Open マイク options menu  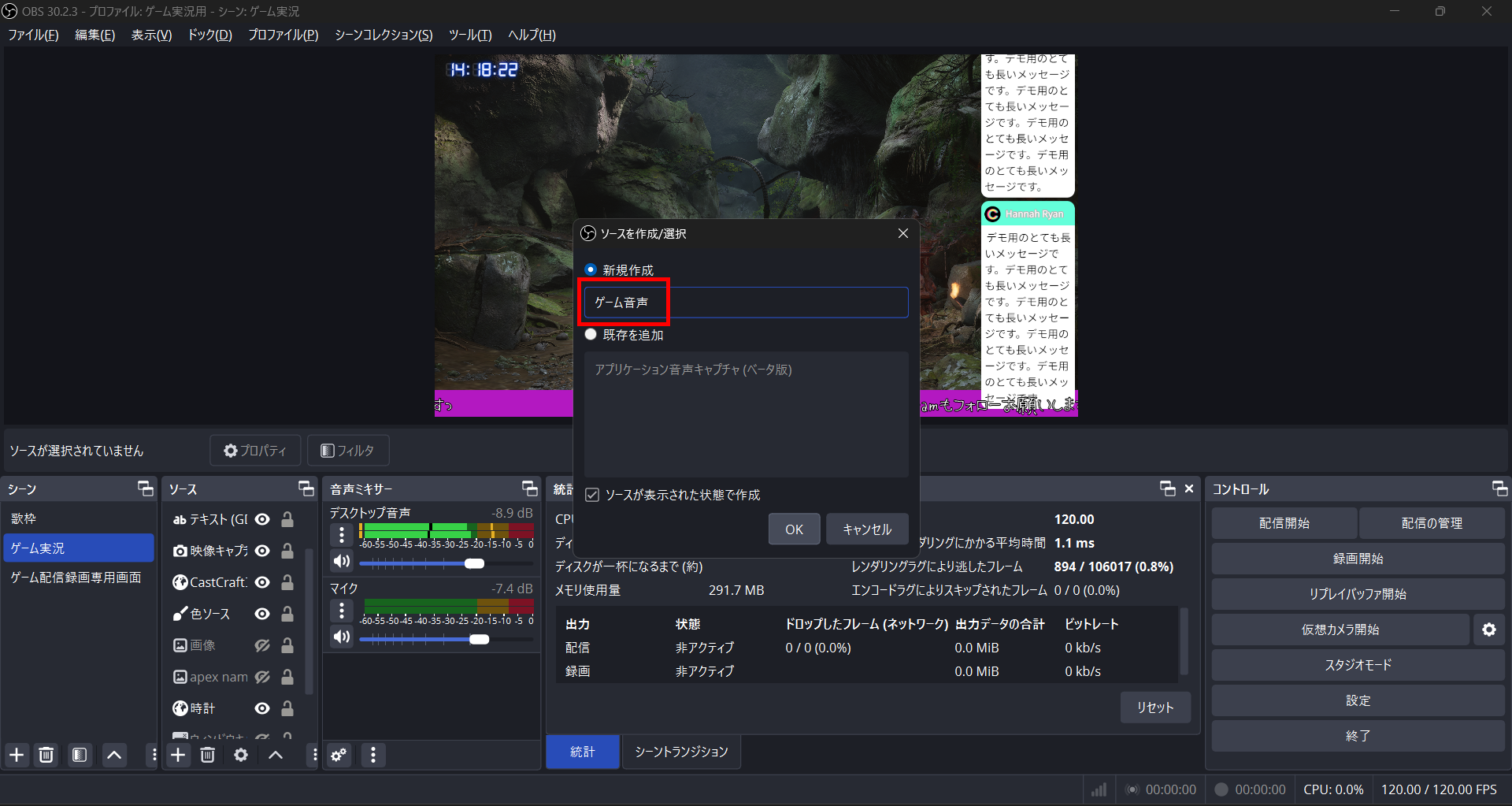tap(341, 611)
